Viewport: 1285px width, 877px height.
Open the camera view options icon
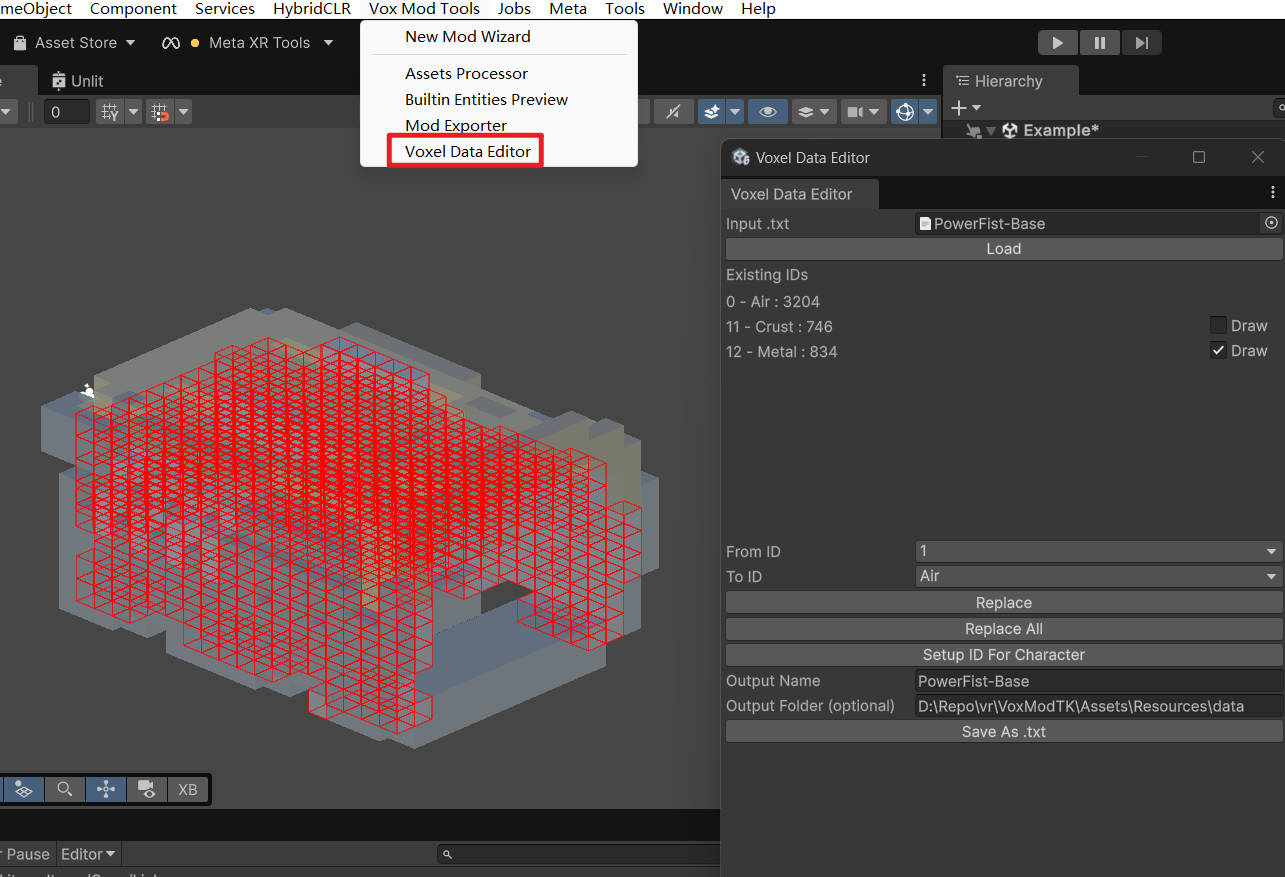coord(856,111)
